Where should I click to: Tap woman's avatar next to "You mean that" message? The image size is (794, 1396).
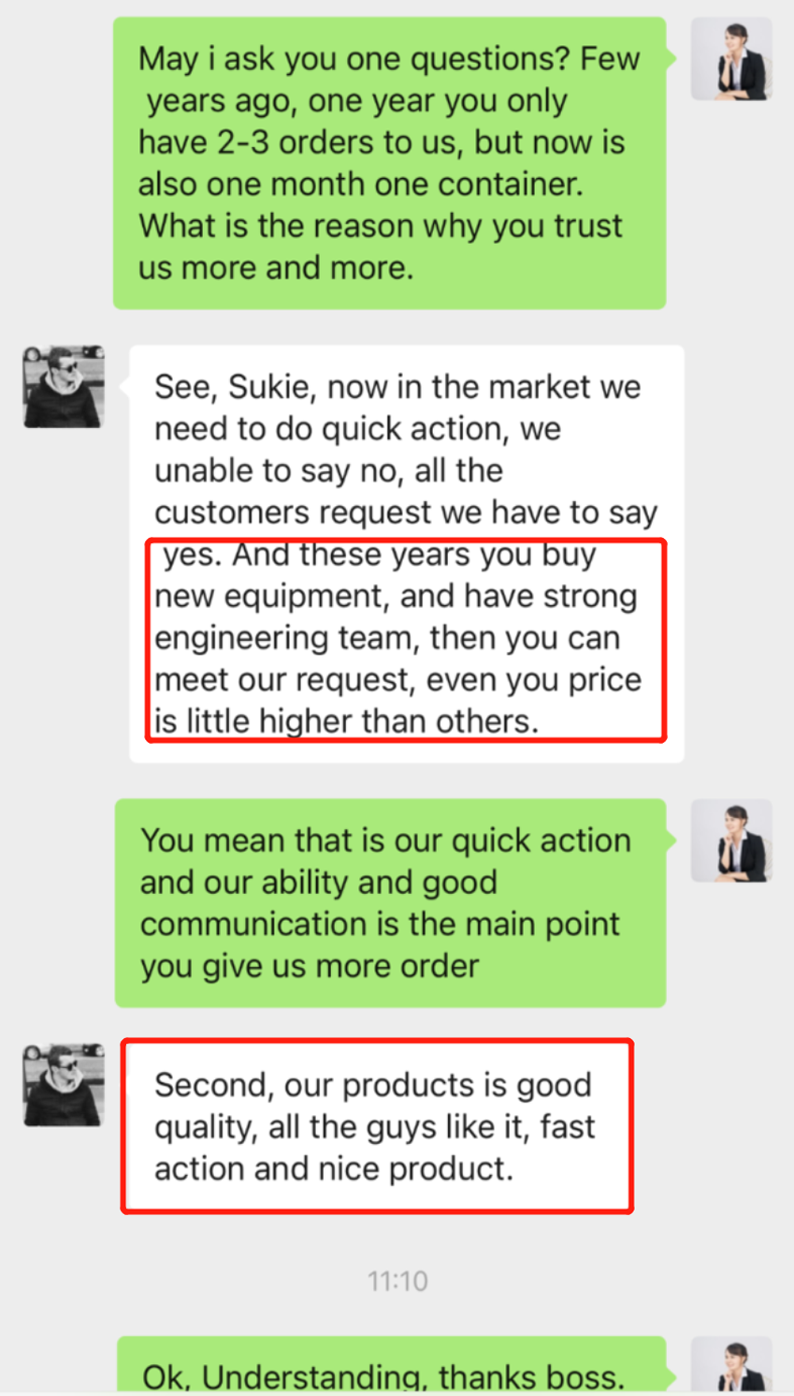pos(731,840)
